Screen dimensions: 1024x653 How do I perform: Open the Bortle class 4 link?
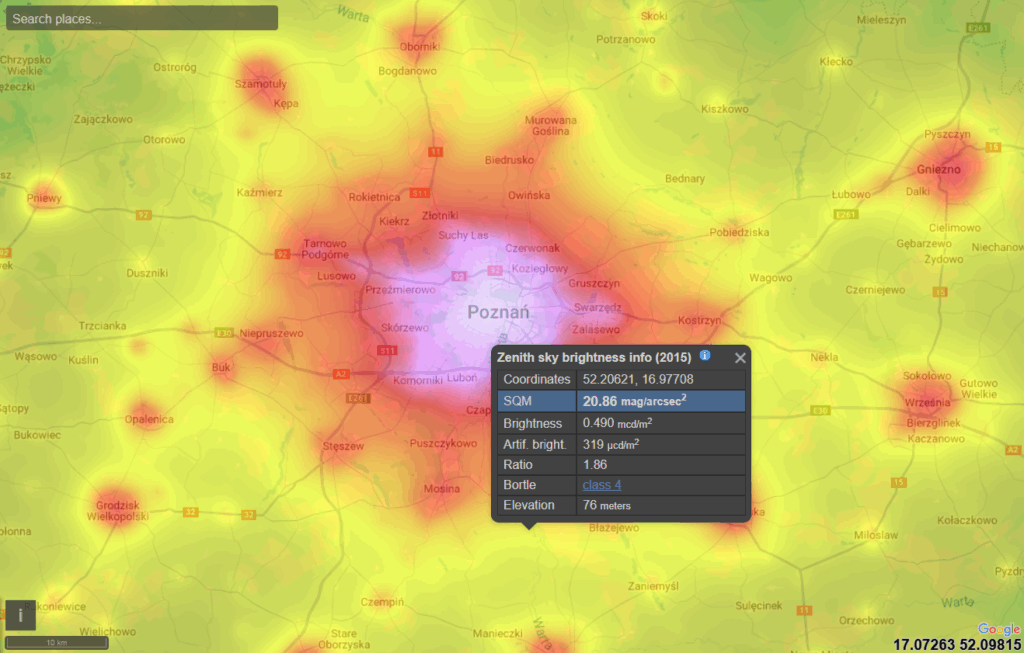click(x=602, y=484)
